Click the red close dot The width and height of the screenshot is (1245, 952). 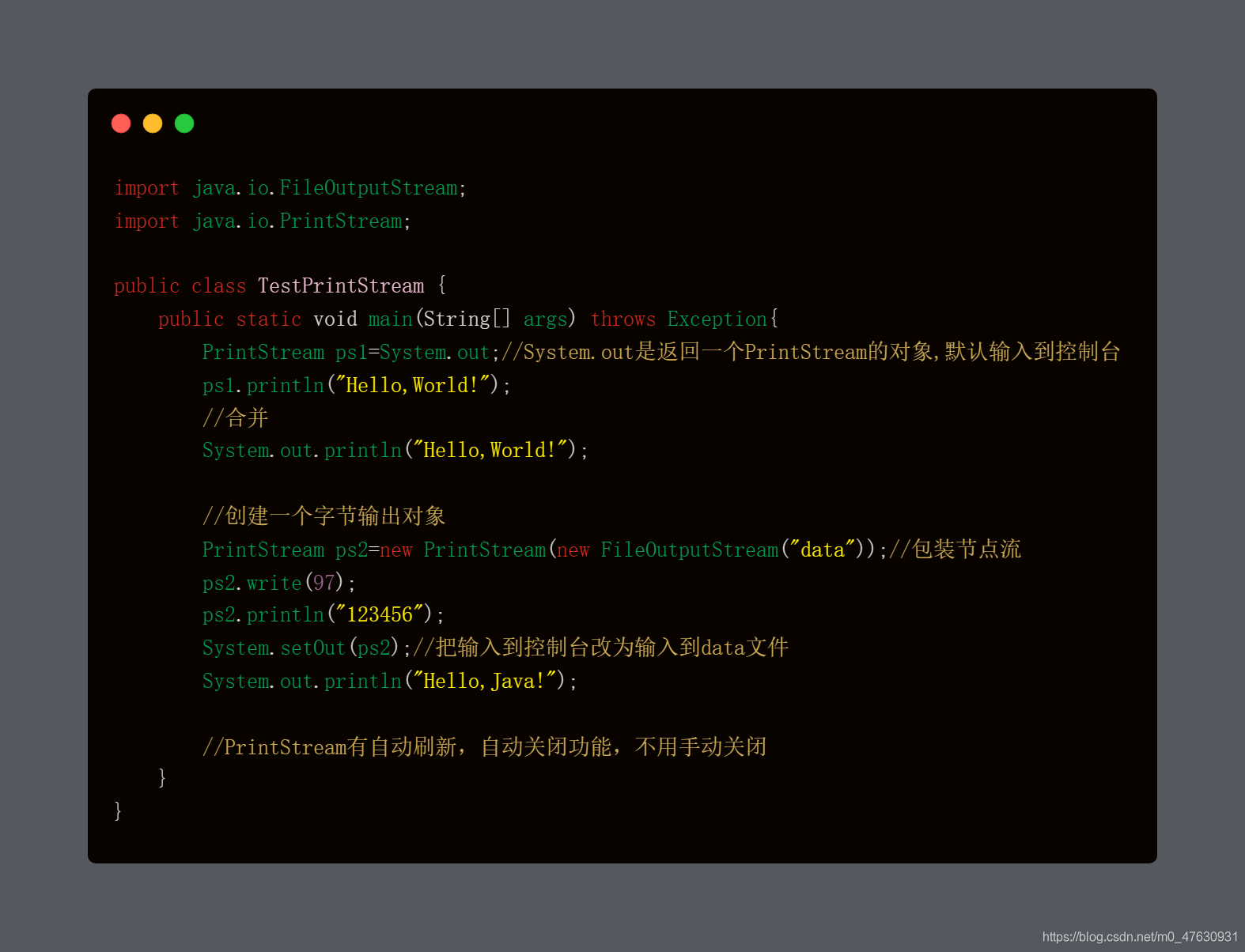pyautogui.click(x=121, y=123)
